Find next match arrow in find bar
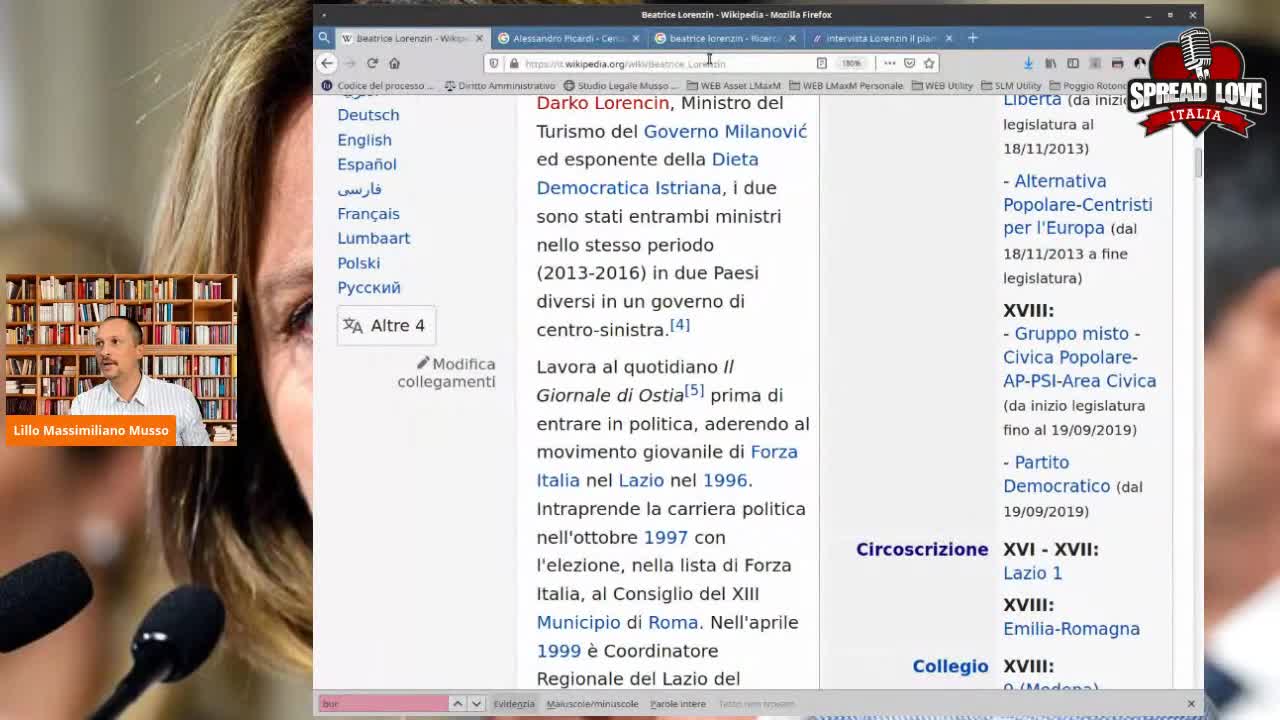 [476, 704]
